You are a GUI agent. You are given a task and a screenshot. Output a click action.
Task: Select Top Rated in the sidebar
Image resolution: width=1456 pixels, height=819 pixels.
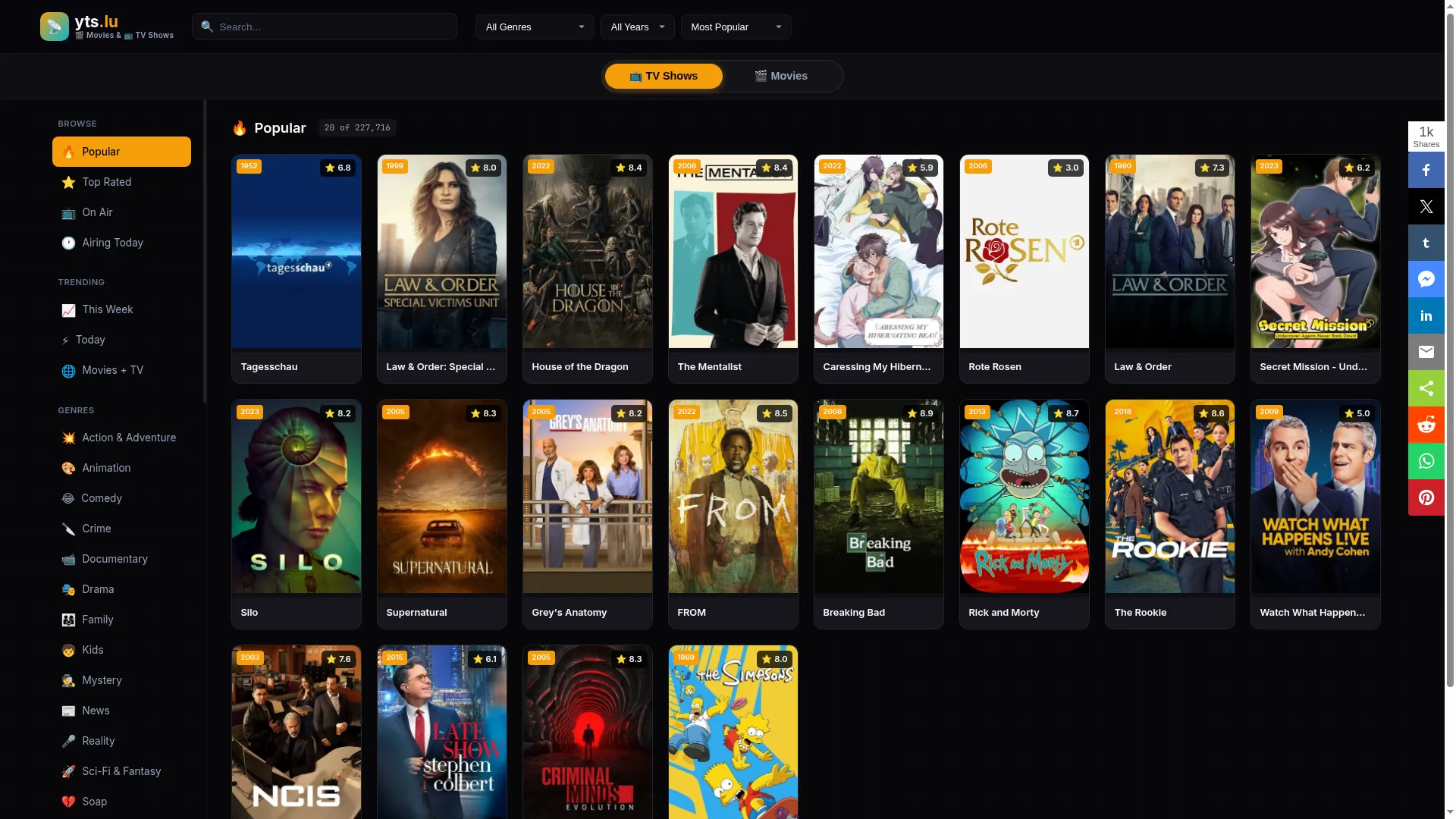pyautogui.click(x=121, y=182)
